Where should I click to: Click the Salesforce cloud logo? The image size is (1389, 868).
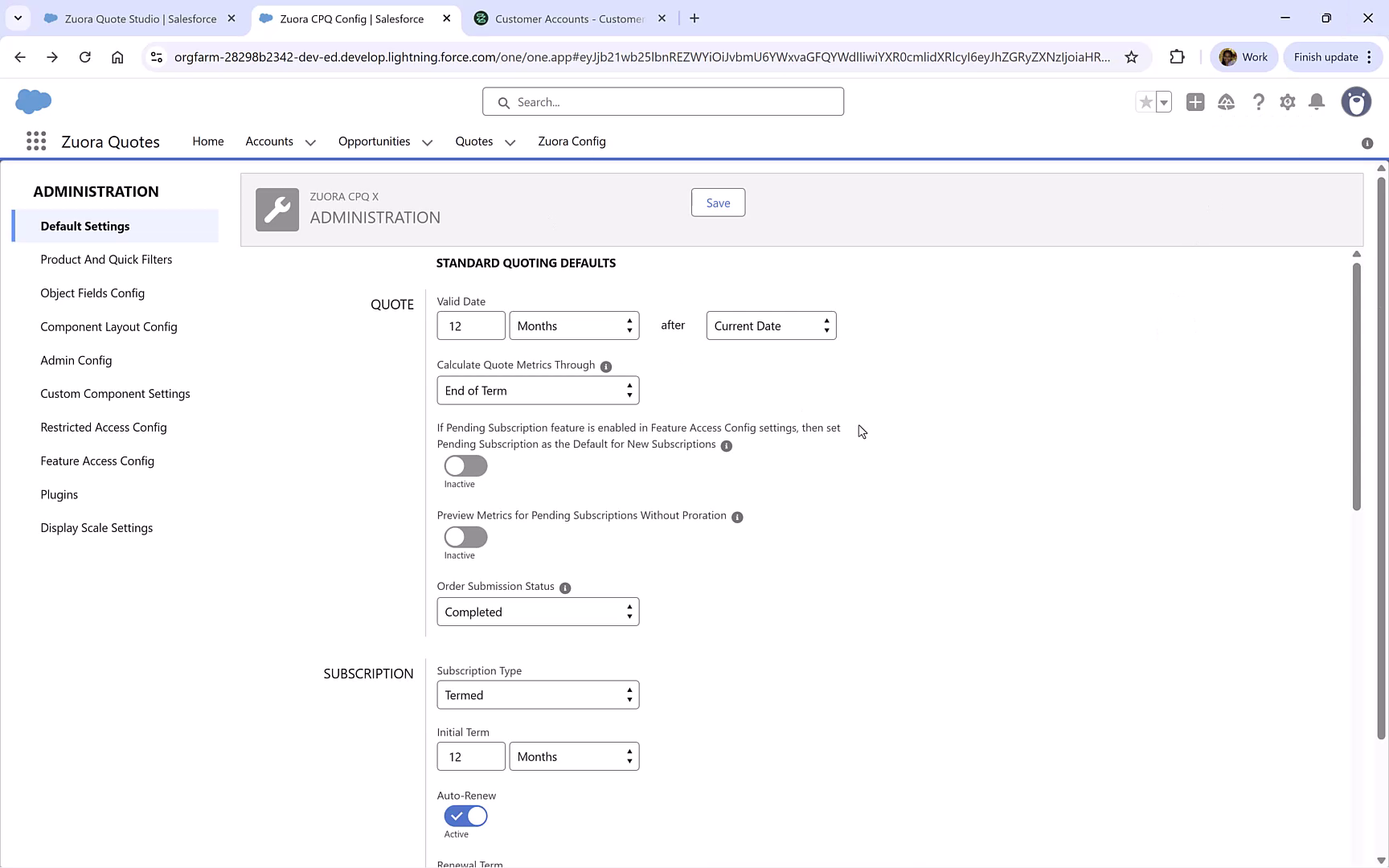click(33, 101)
